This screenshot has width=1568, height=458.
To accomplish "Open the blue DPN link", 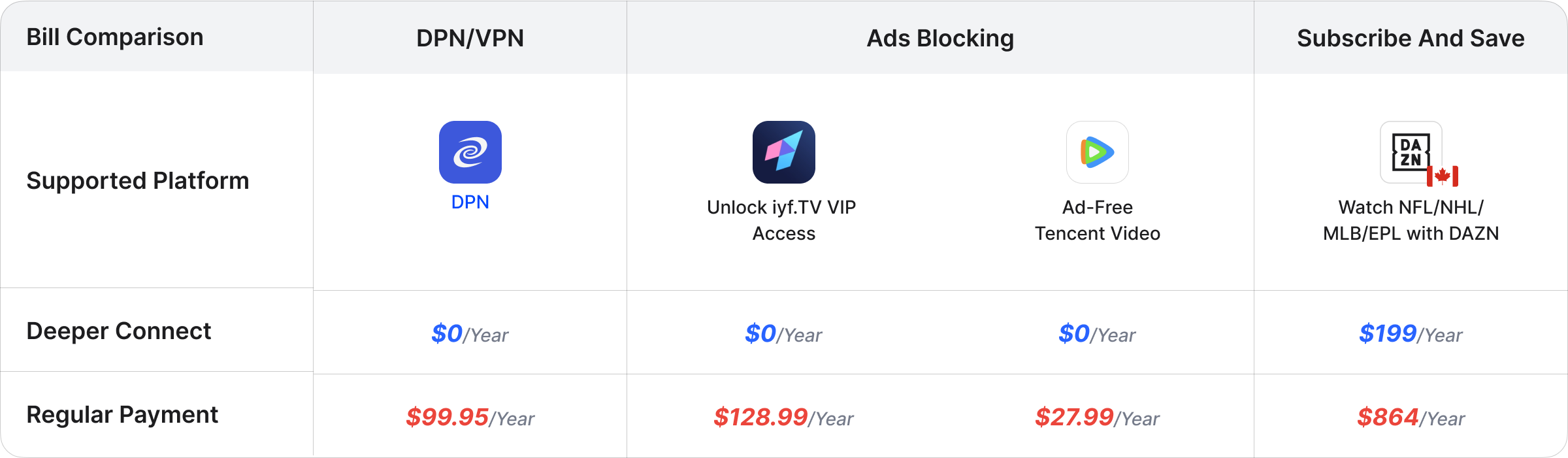I will click(x=470, y=202).
